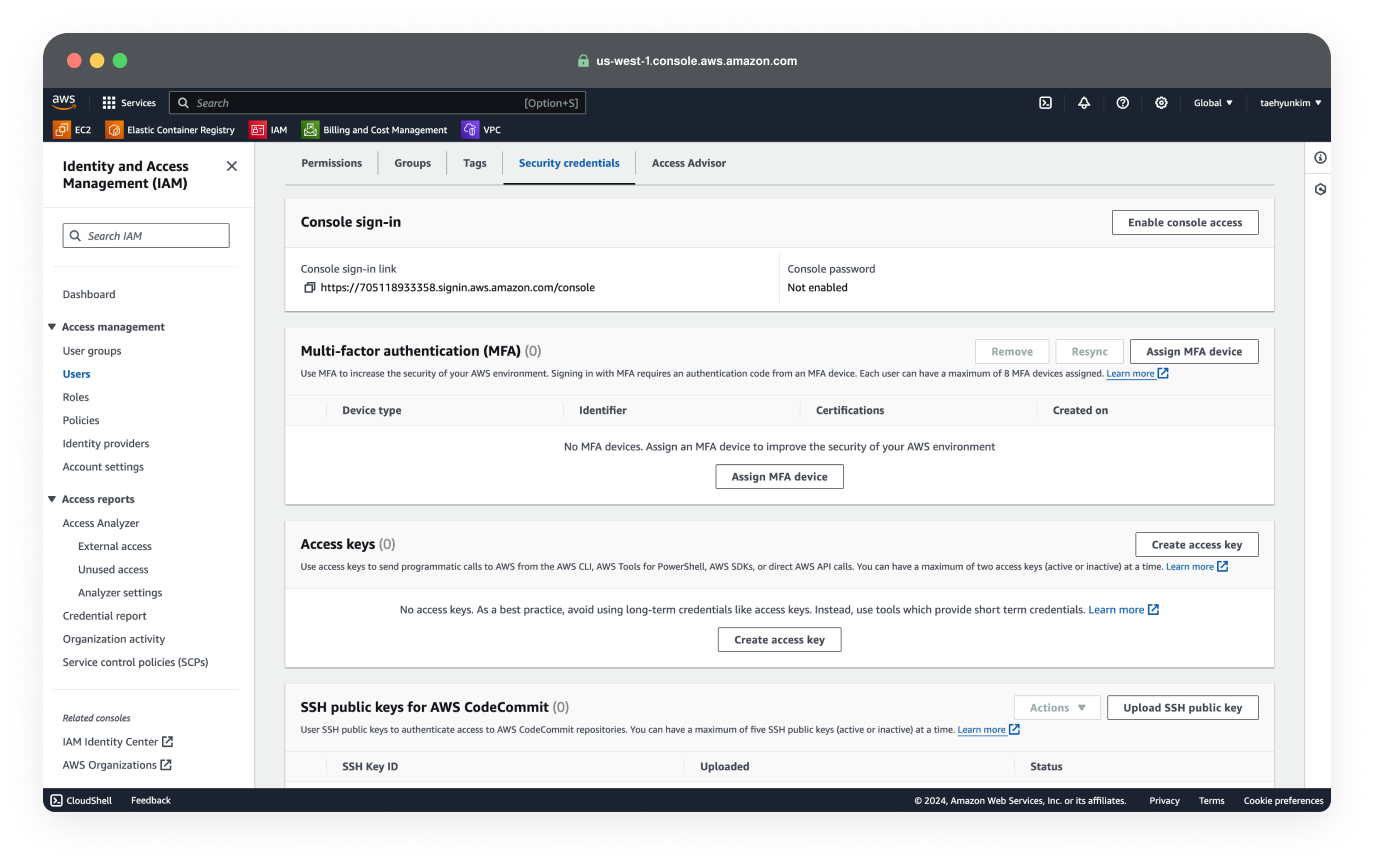This screenshot has height=865, width=1374.
Task: Open the VPC favorite shortcut
Action: click(x=481, y=129)
